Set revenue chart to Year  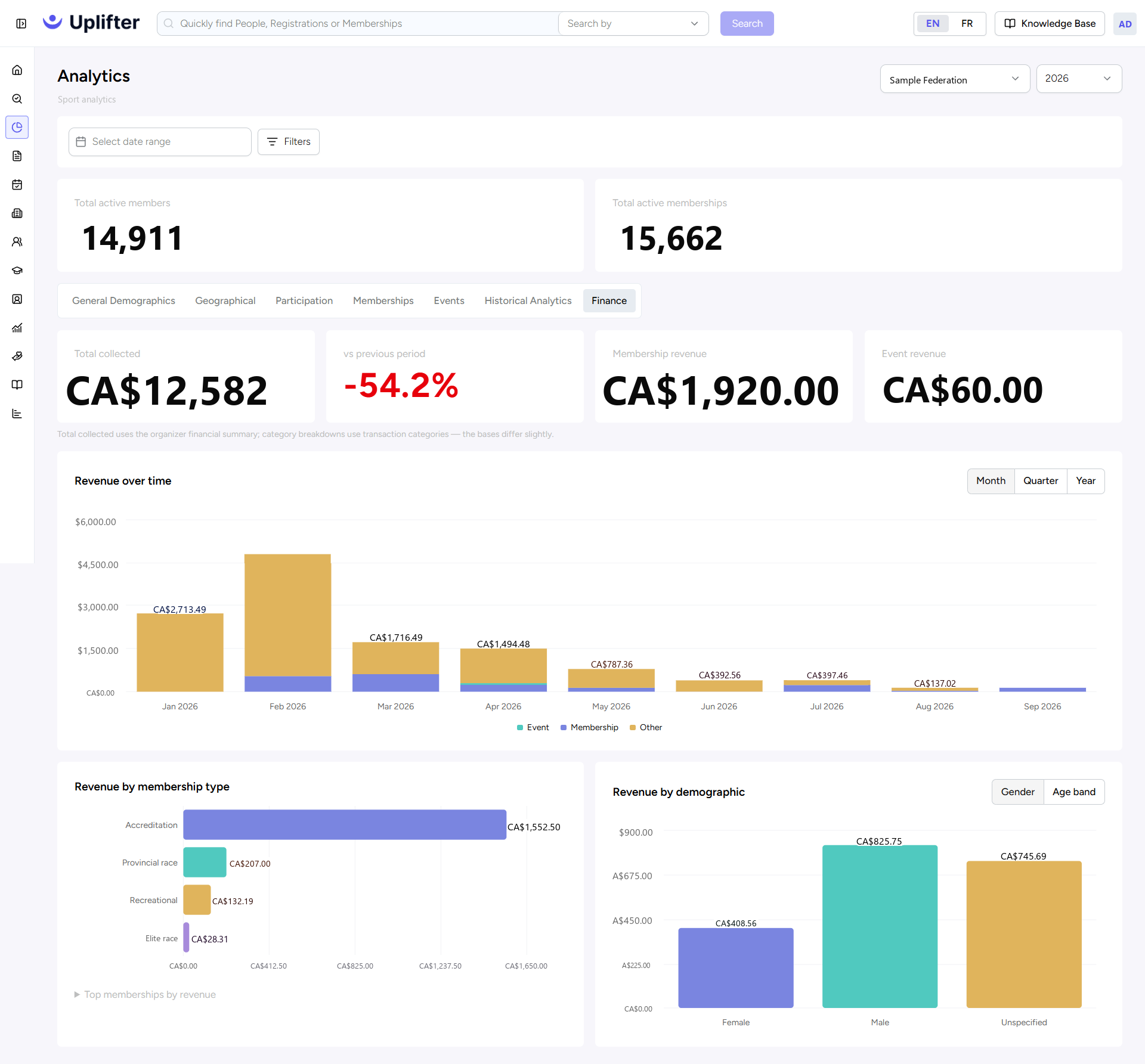coord(1085,481)
